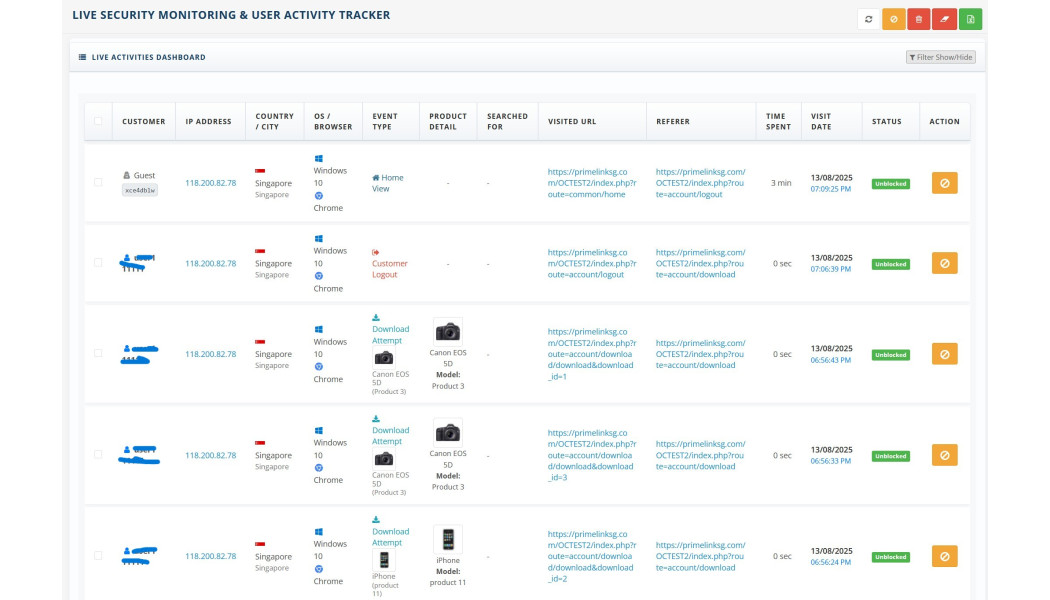Click the 06:56:24 PM visit time
The width and height of the screenshot is (1050, 600).
(x=830, y=562)
